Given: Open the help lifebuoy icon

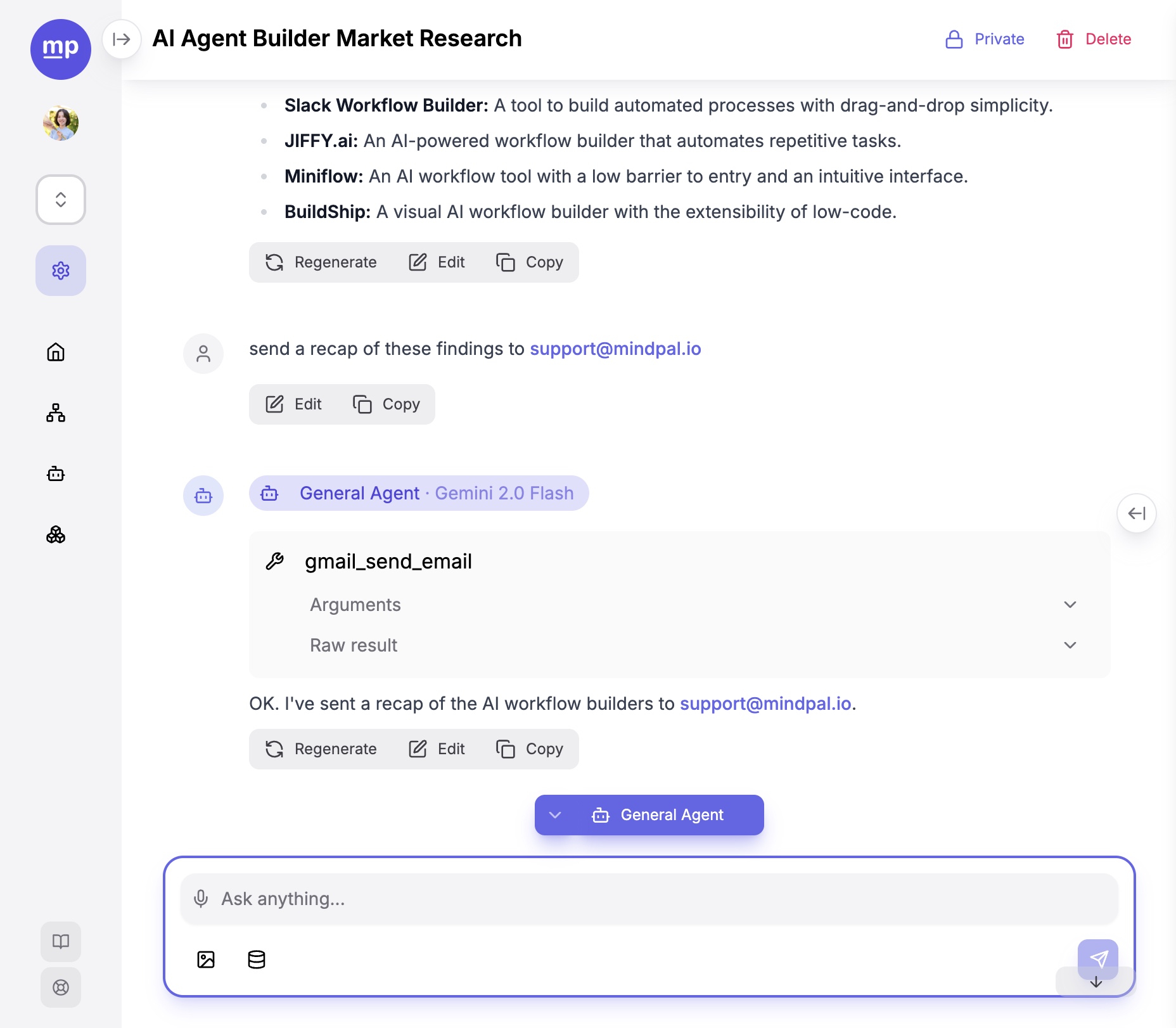Looking at the screenshot, I should (61, 987).
